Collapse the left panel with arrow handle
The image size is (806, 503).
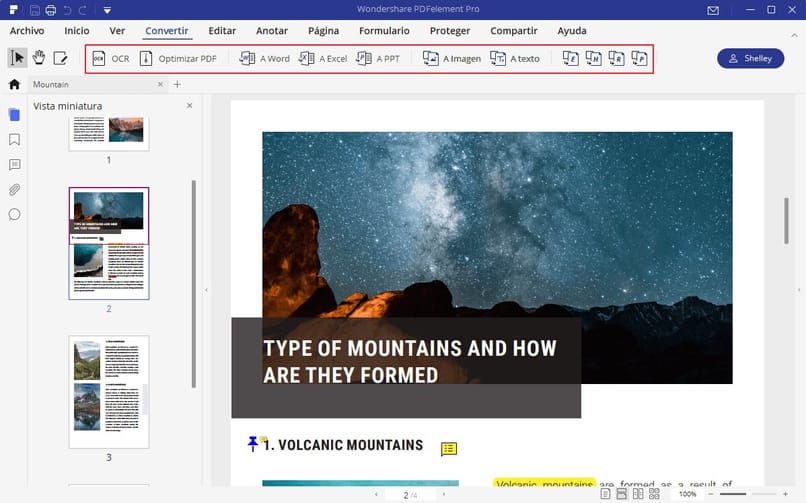tap(206, 290)
